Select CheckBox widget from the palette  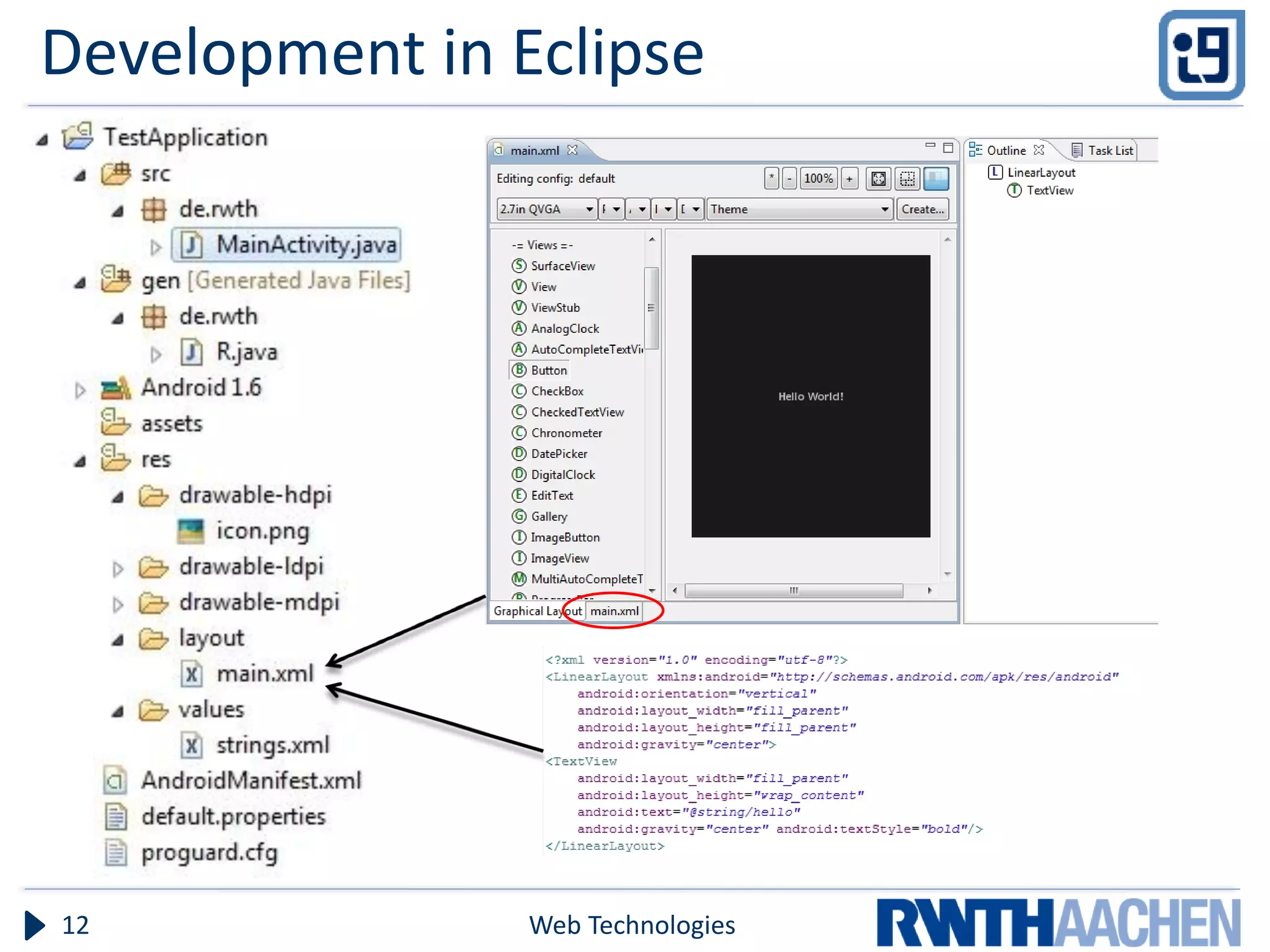(548, 392)
